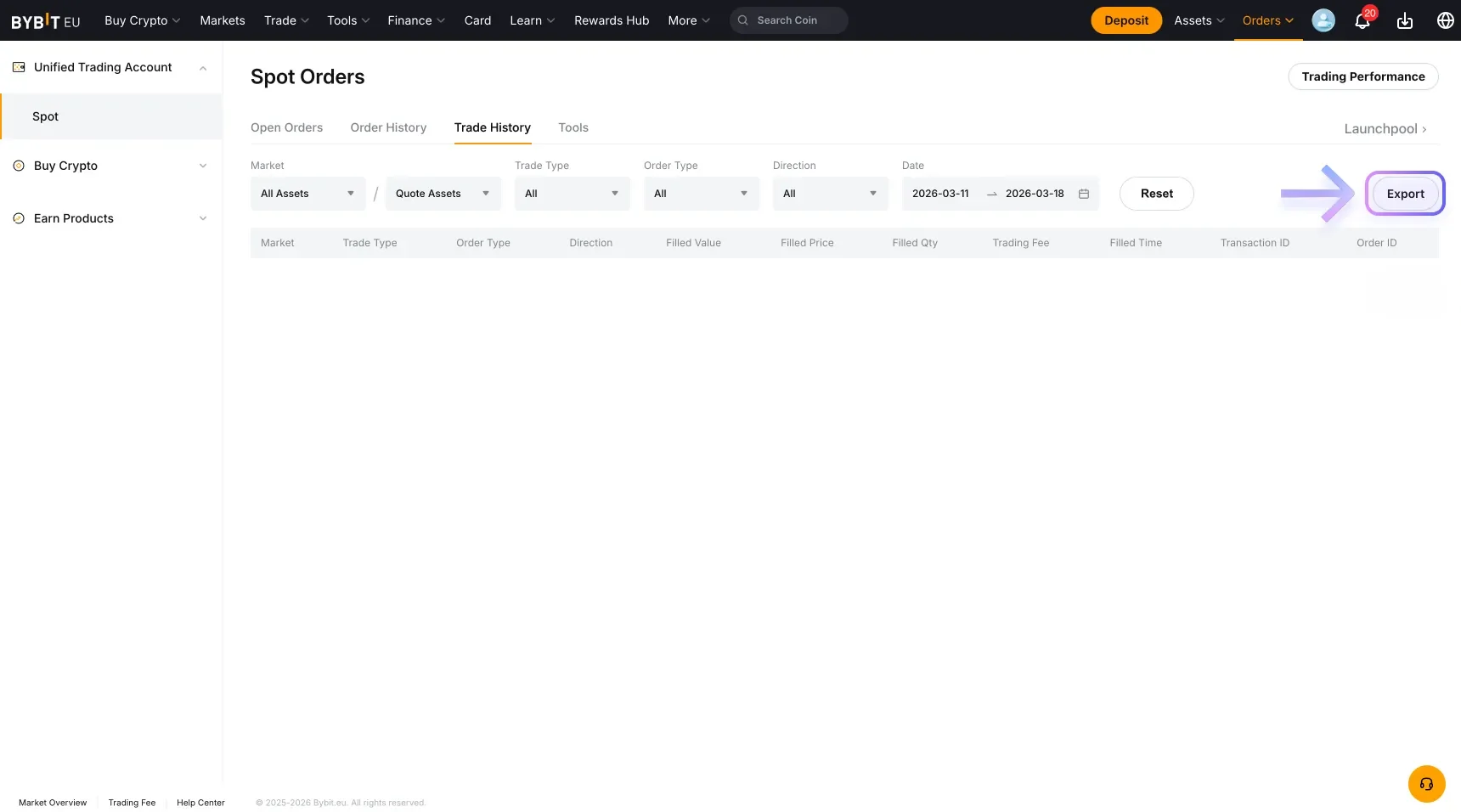This screenshot has width=1461, height=812.
Task: Open the Trade Type dropdown
Action: (x=572, y=194)
